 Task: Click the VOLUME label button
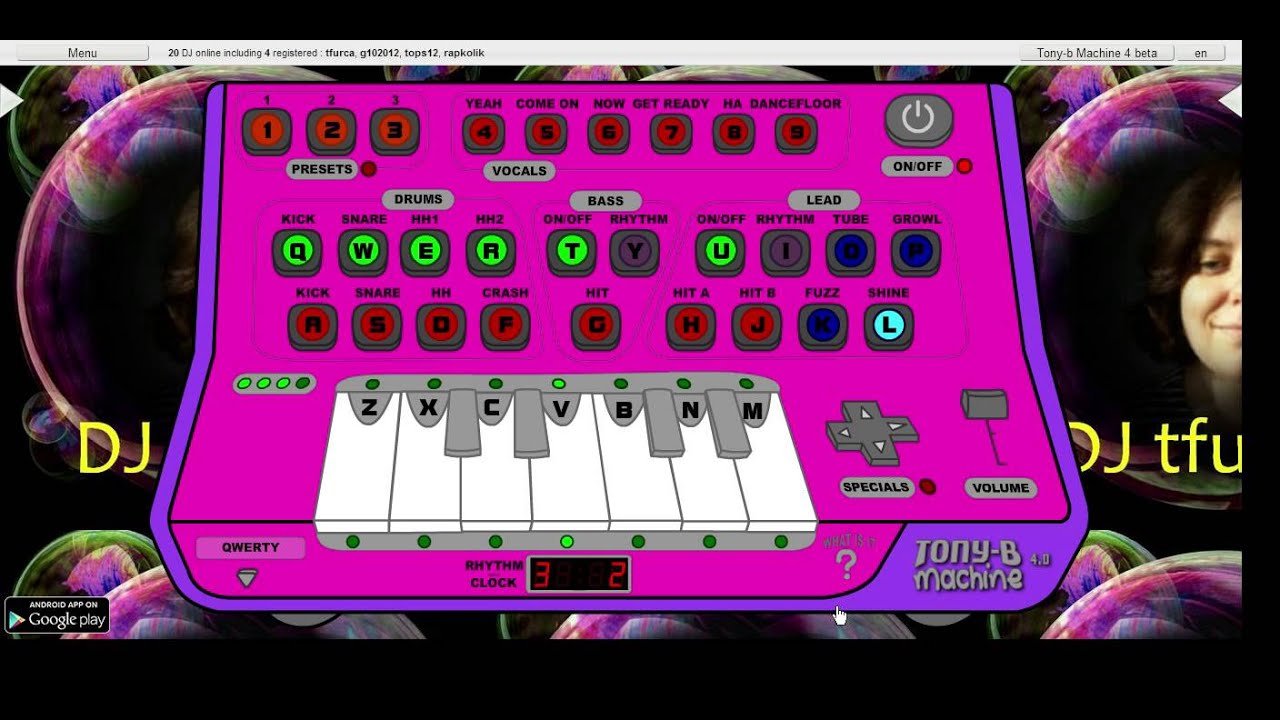coord(1001,488)
